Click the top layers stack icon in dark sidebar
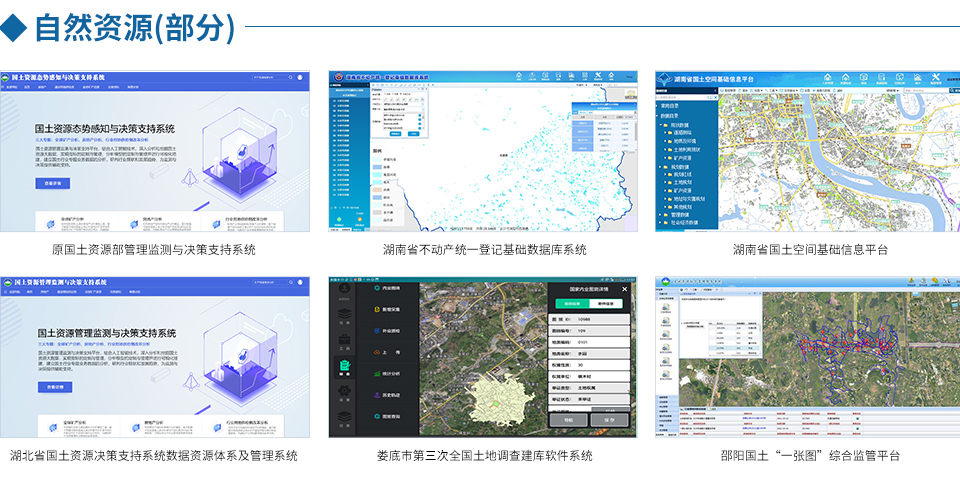 [343, 313]
